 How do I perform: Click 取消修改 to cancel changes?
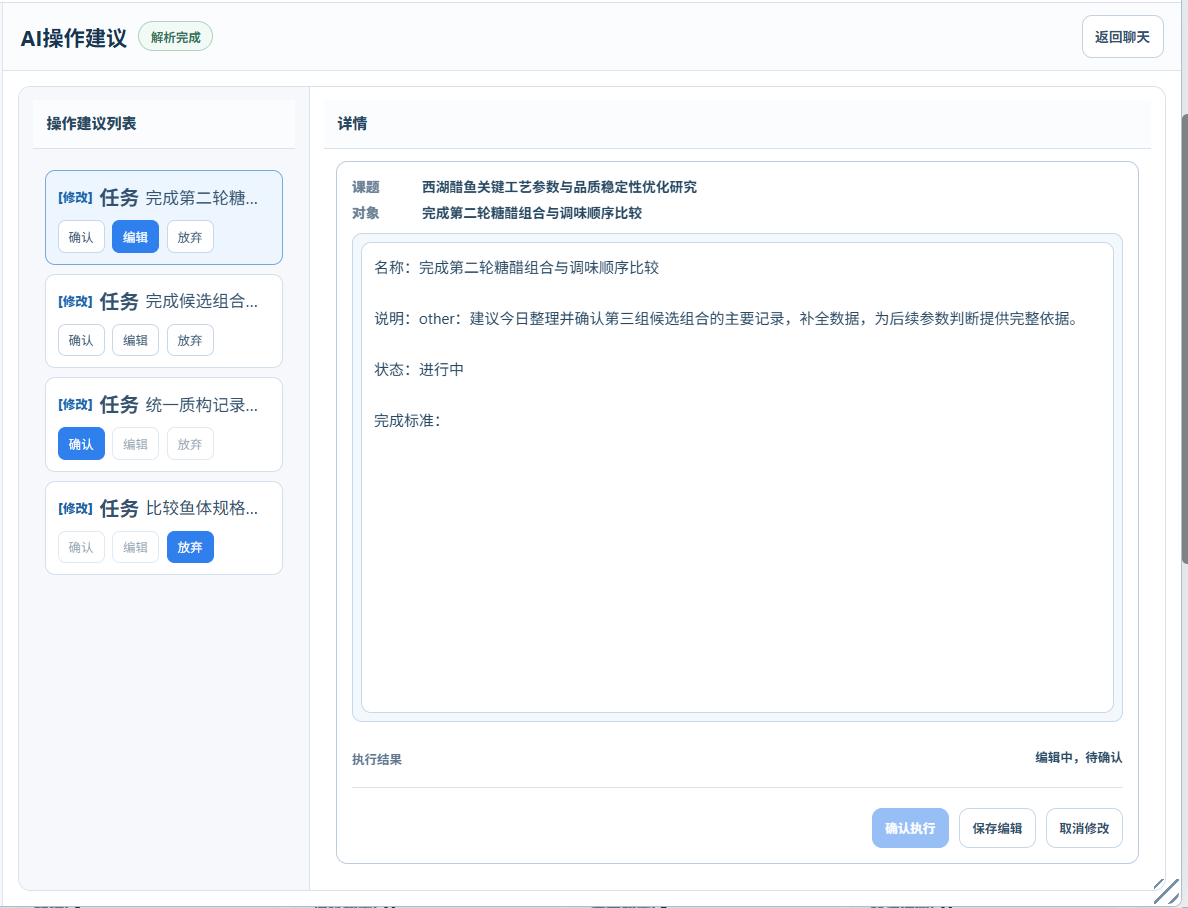[x=1084, y=828]
